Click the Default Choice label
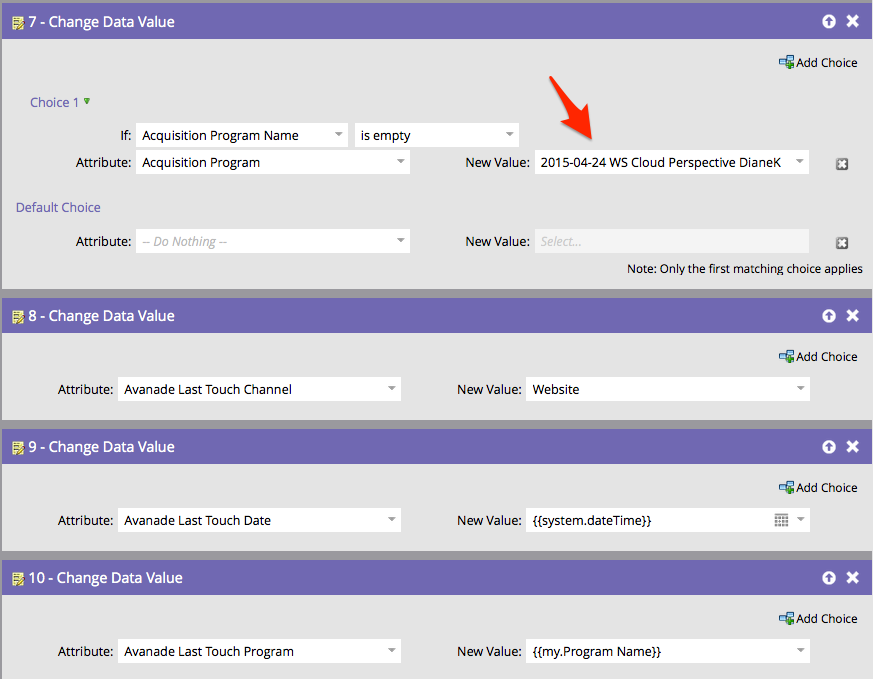Viewport: 873px width, 679px height. point(58,207)
